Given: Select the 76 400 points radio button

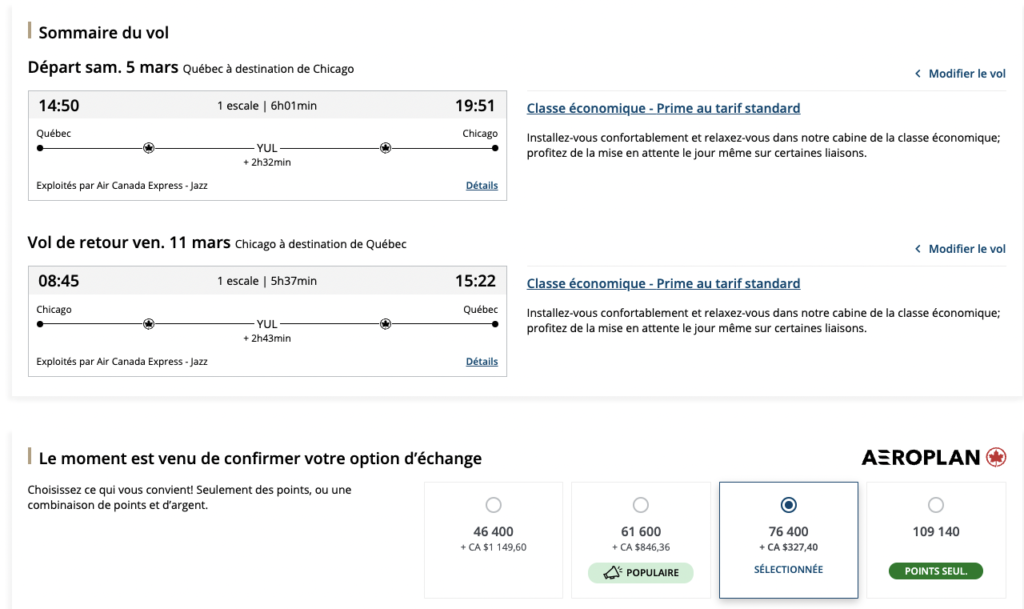Looking at the screenshot, I should (x=788, y=505).
